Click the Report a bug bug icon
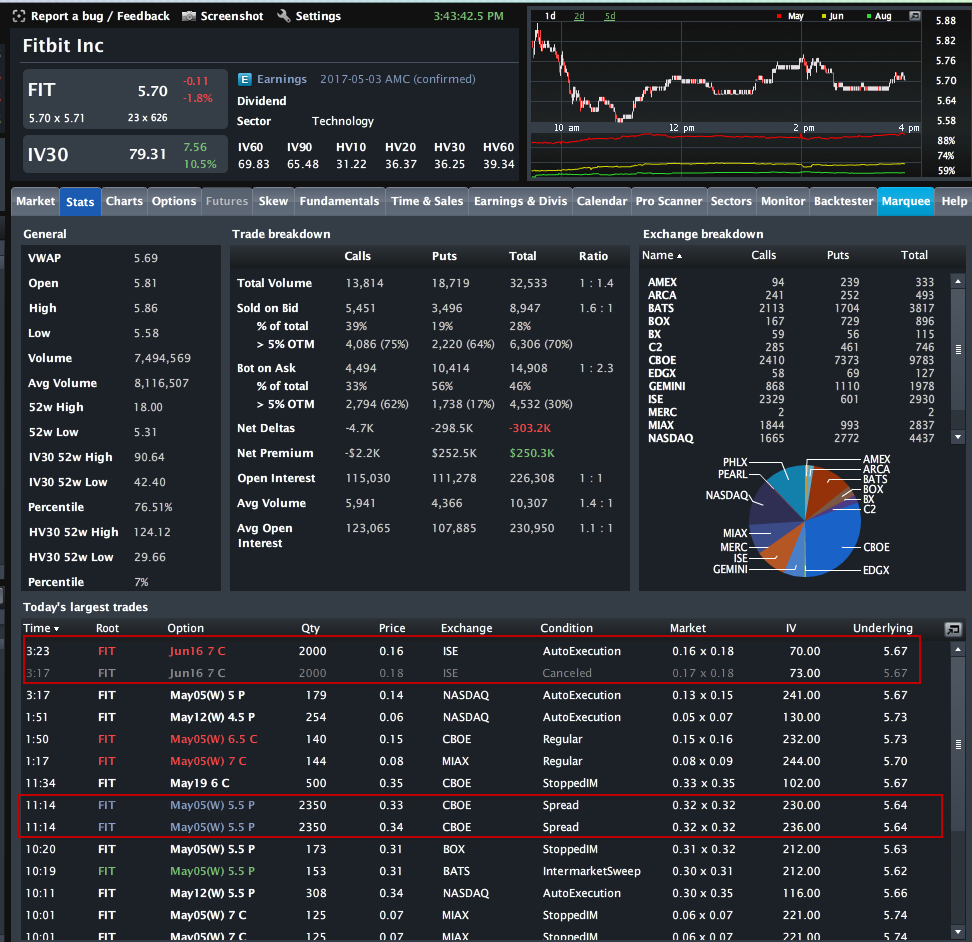Screen dimensions: 972x942 click(19, 16)
